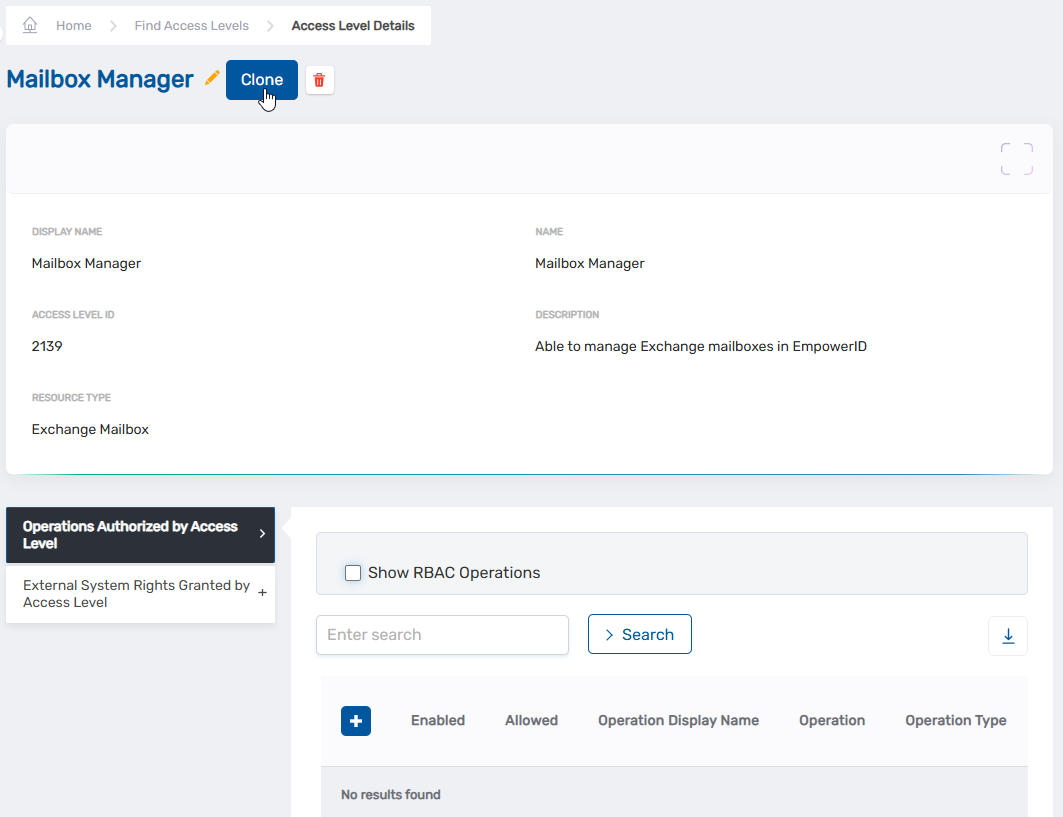Expand details card with fullscreen icon

[x=1016, y=159]
